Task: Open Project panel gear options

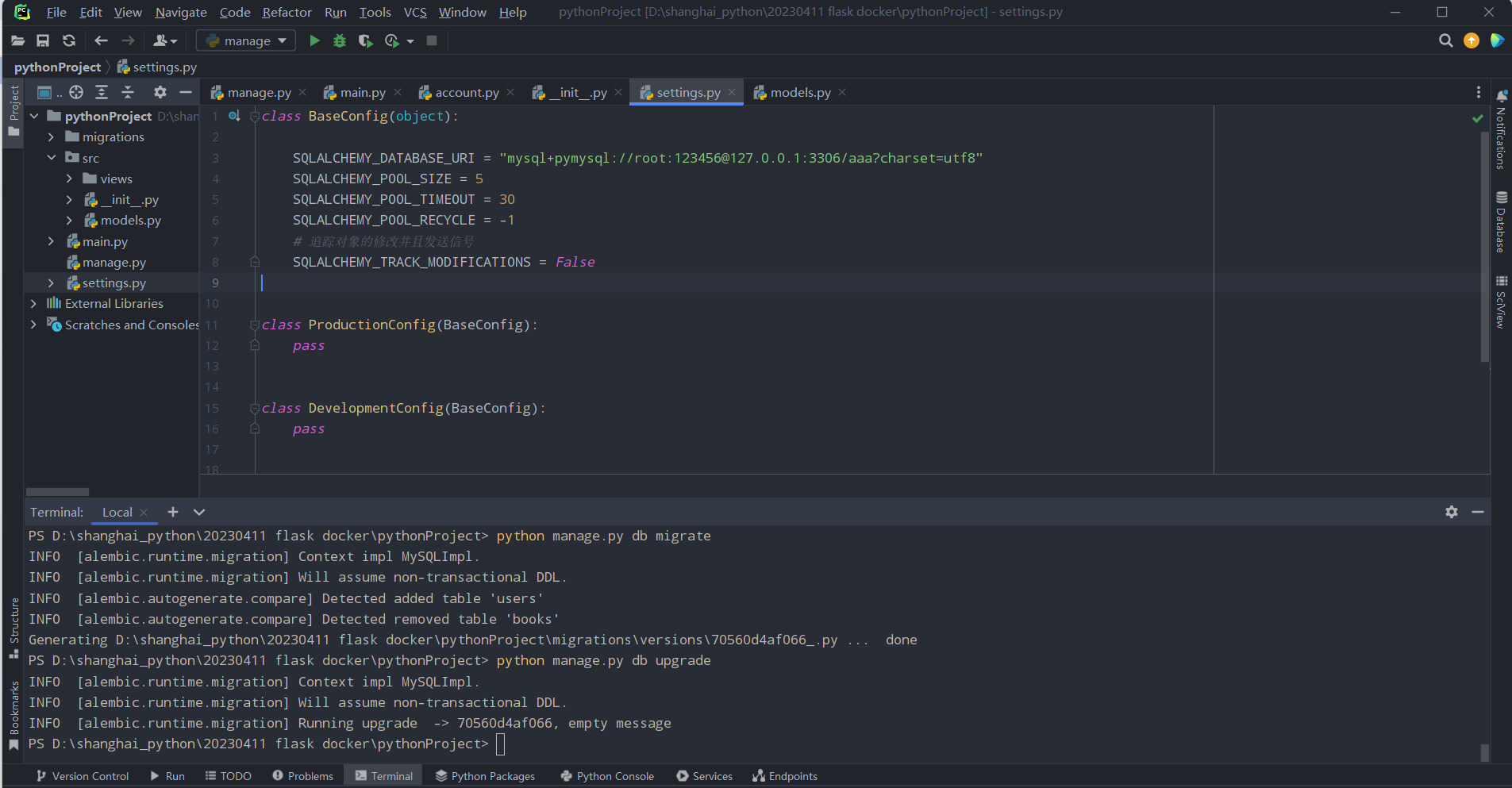Action: point(160,92)
